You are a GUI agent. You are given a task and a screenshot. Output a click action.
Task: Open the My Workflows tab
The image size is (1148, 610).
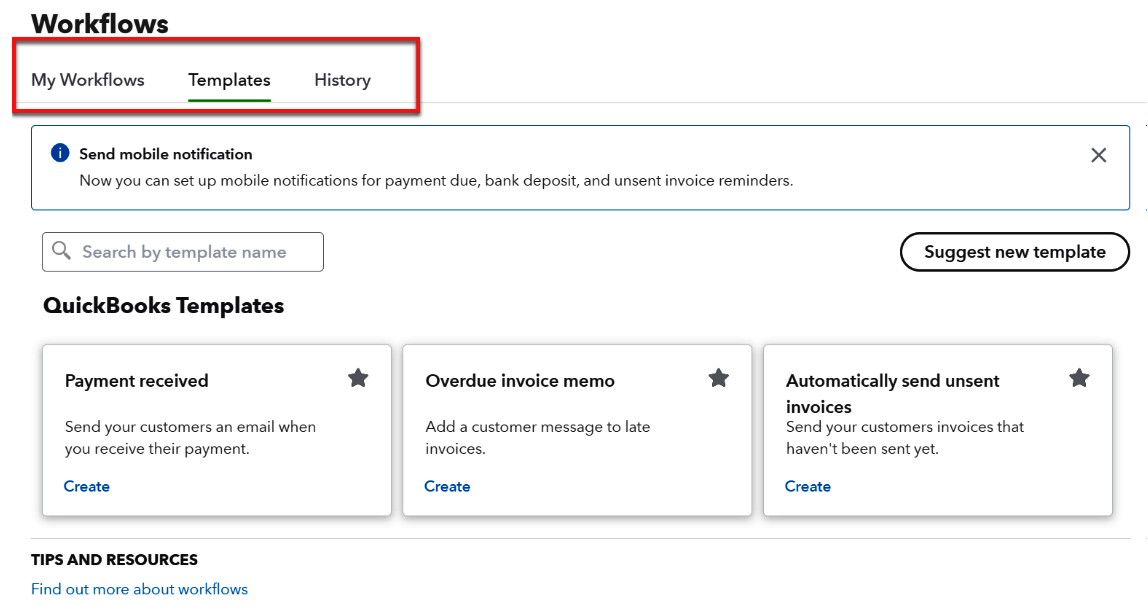point(88,80)
